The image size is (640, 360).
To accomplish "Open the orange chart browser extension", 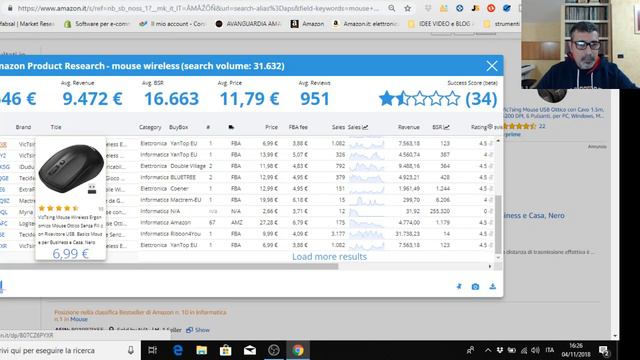I will [443, 8].
